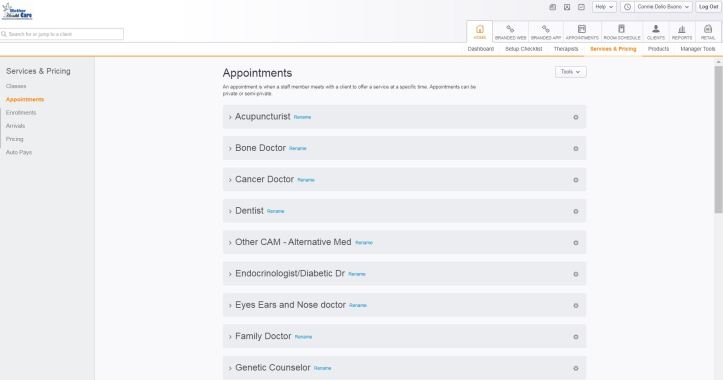The height and width of the screenshot is (380, 723).
Task: Open the Therapists subtab
Action: 566,49
